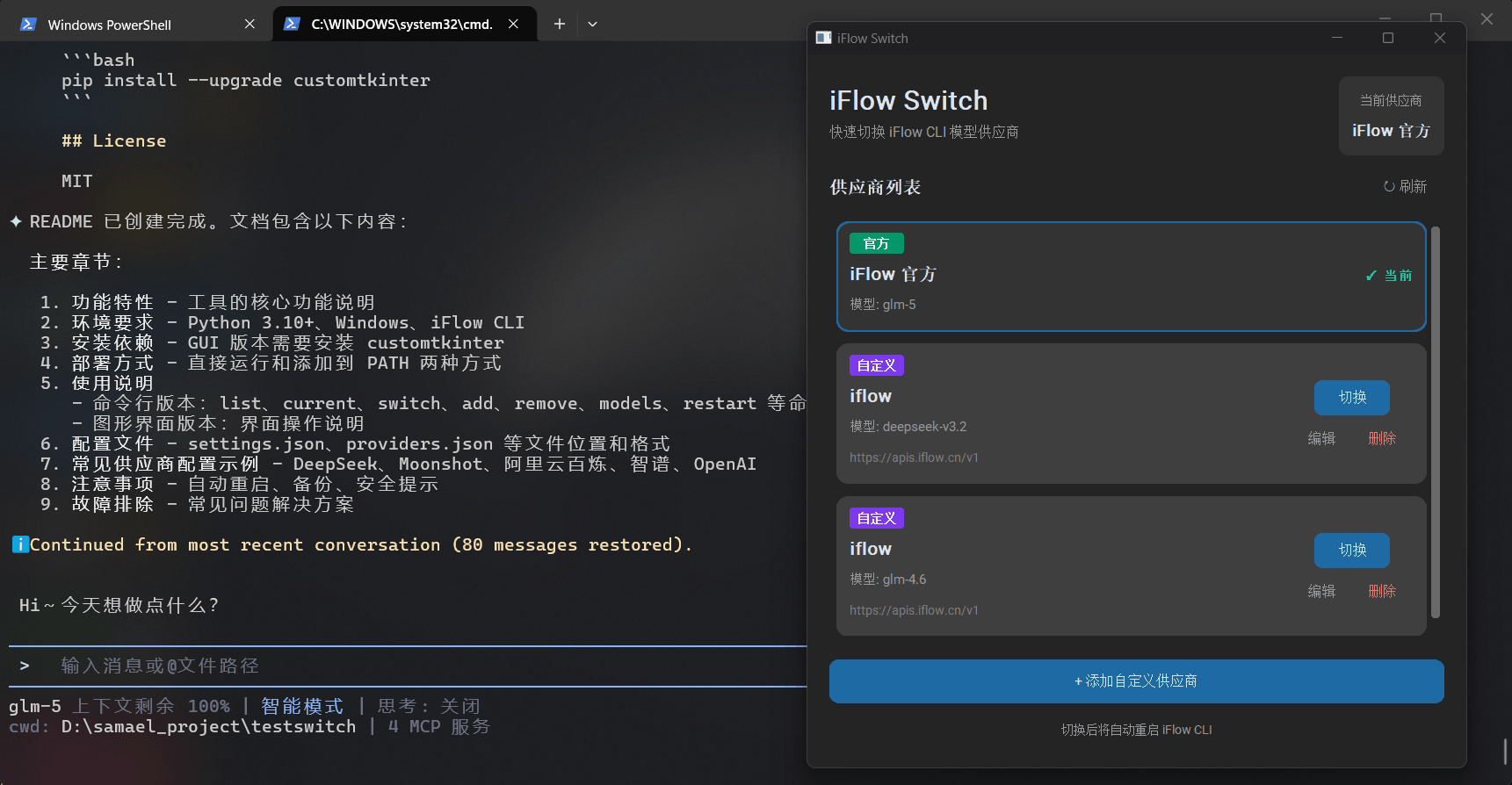This screenshot has width=1512, height=785.
Task: Click the 思考: 关闭 status text
Action: click(429, 707)
